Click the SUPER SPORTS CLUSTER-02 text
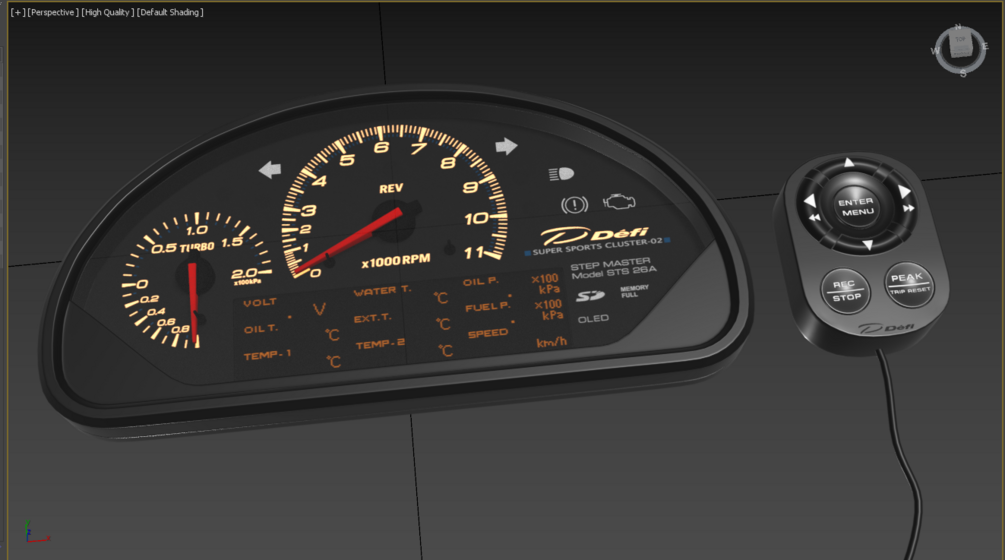 coord(597,246)
